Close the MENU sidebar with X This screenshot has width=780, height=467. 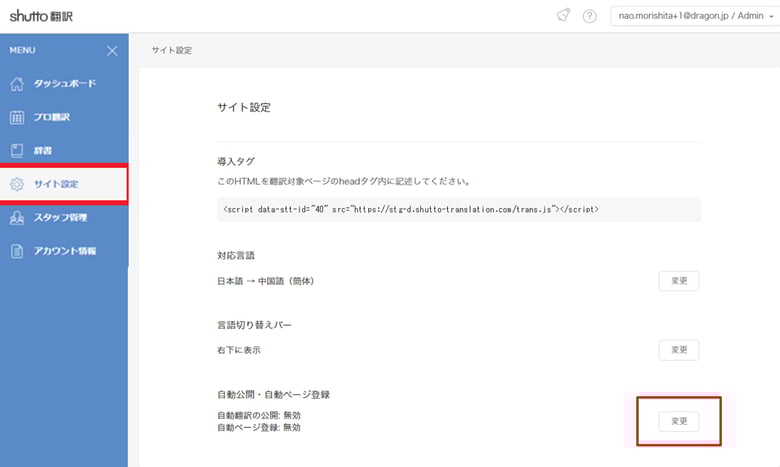tap(112, 50)
